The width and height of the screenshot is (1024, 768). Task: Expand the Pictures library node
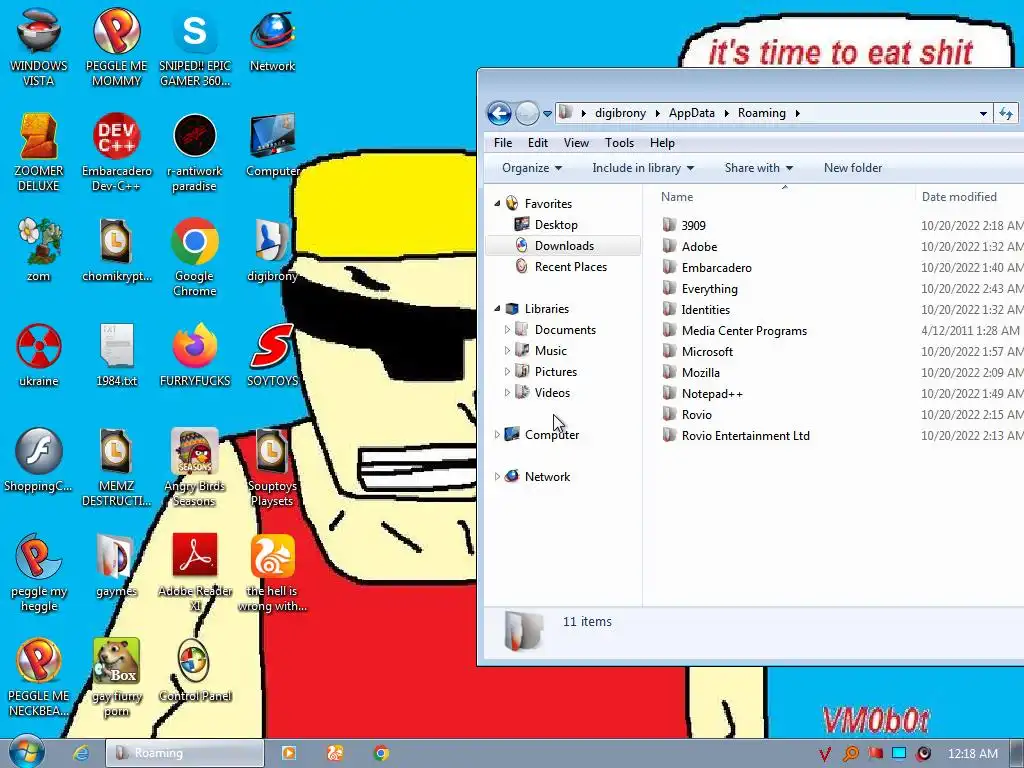pos(507,372)
